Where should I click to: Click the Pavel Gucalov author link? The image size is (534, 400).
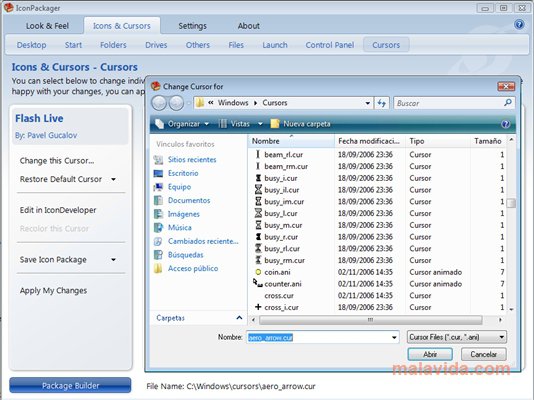click(x=52, y=135)
